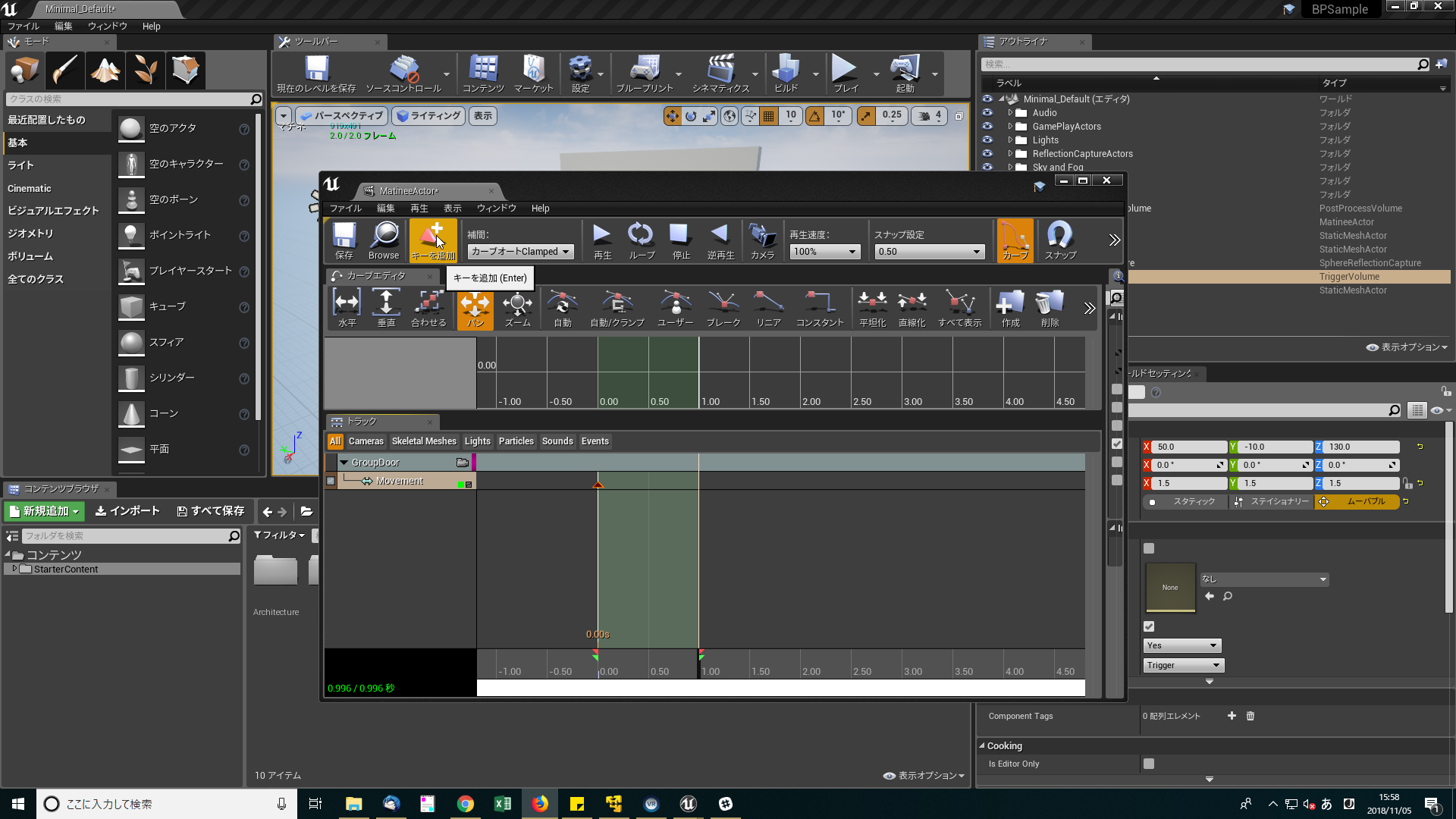
Task: Toggle the Movement track enable checkbox
Action: [331, 481]
